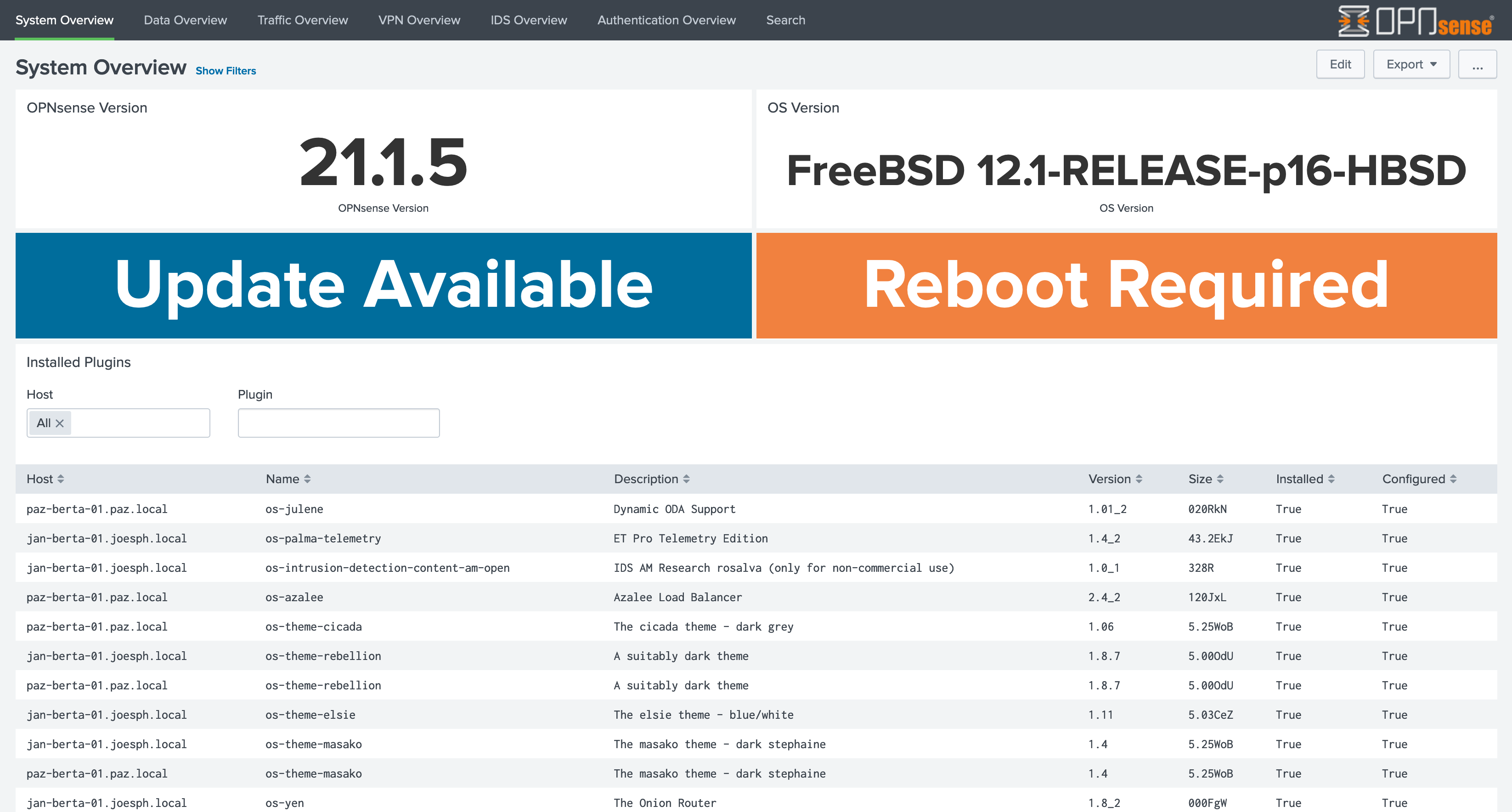Click the Edit button
Viewport: 1512px width, 812px height.
click(1340, 65)
